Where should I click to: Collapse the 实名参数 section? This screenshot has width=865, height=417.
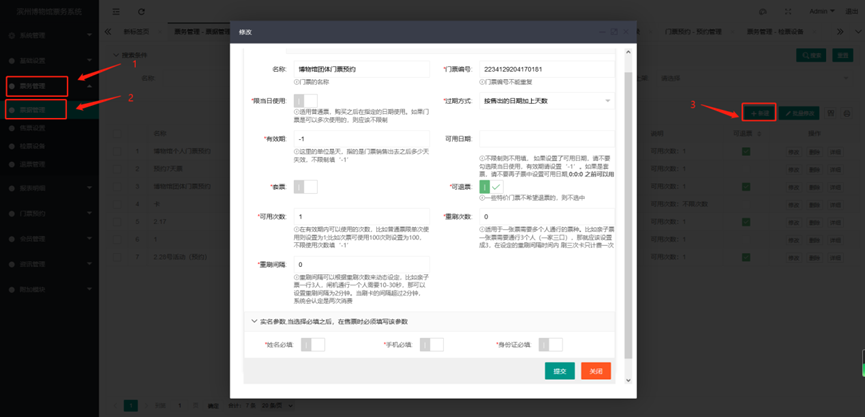tap(254, 322)
